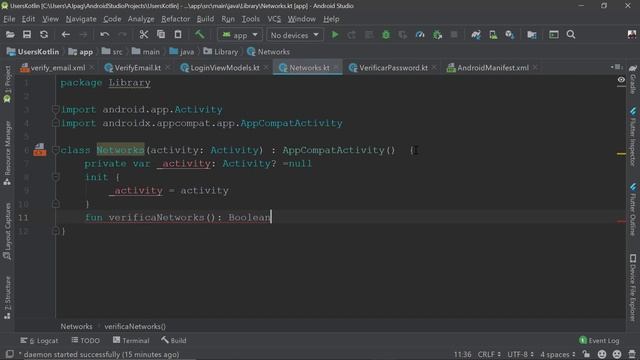Navigate back with the left arrow icon
Viewport: 640px width, 360px height.
coord(65,35)
